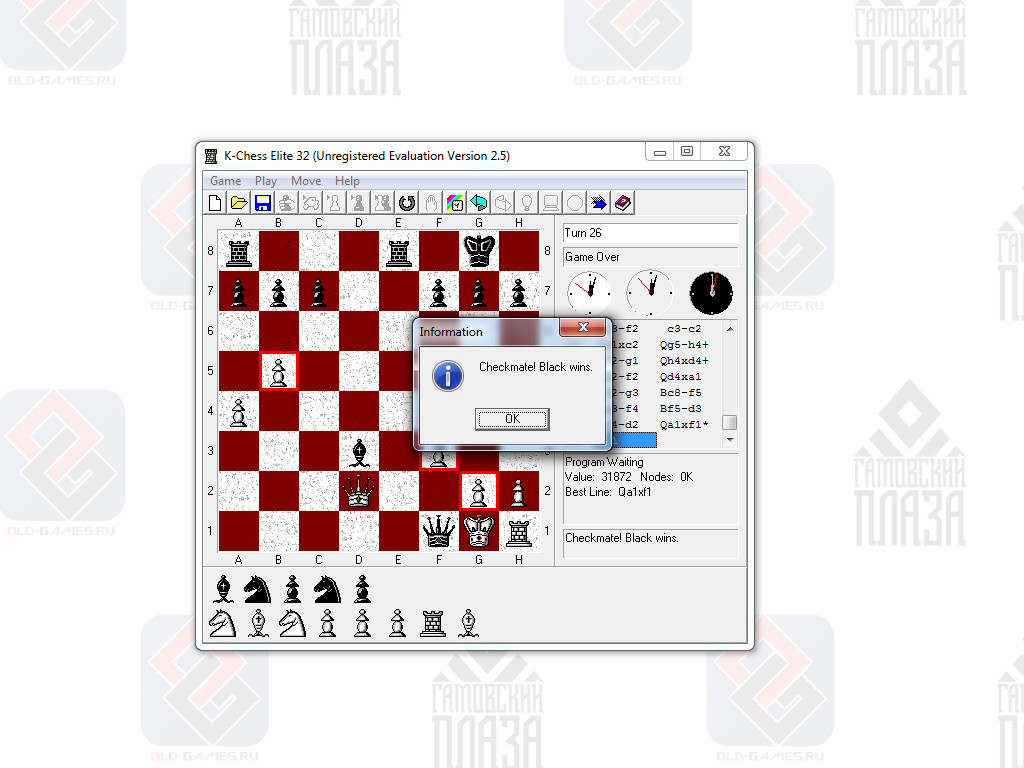The width and height of the screenshot is (1024, 768).
Task: Click the Turn 26 field
Action: 650,233
